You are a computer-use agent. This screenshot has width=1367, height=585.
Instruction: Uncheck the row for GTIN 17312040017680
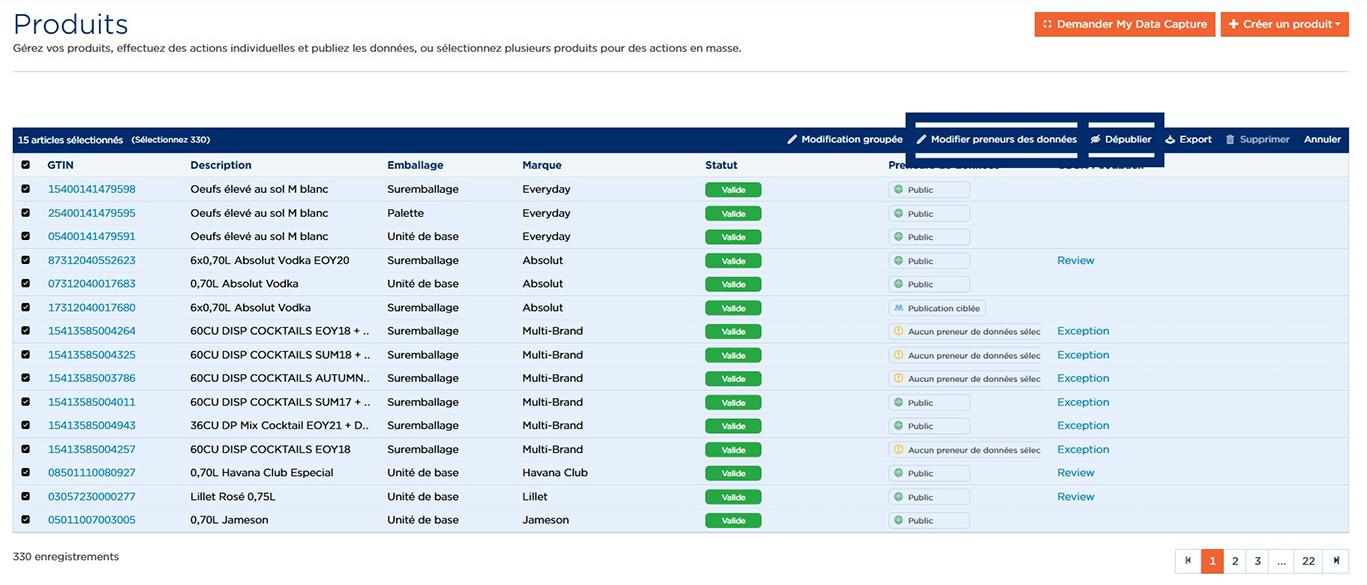coord(26,308)
